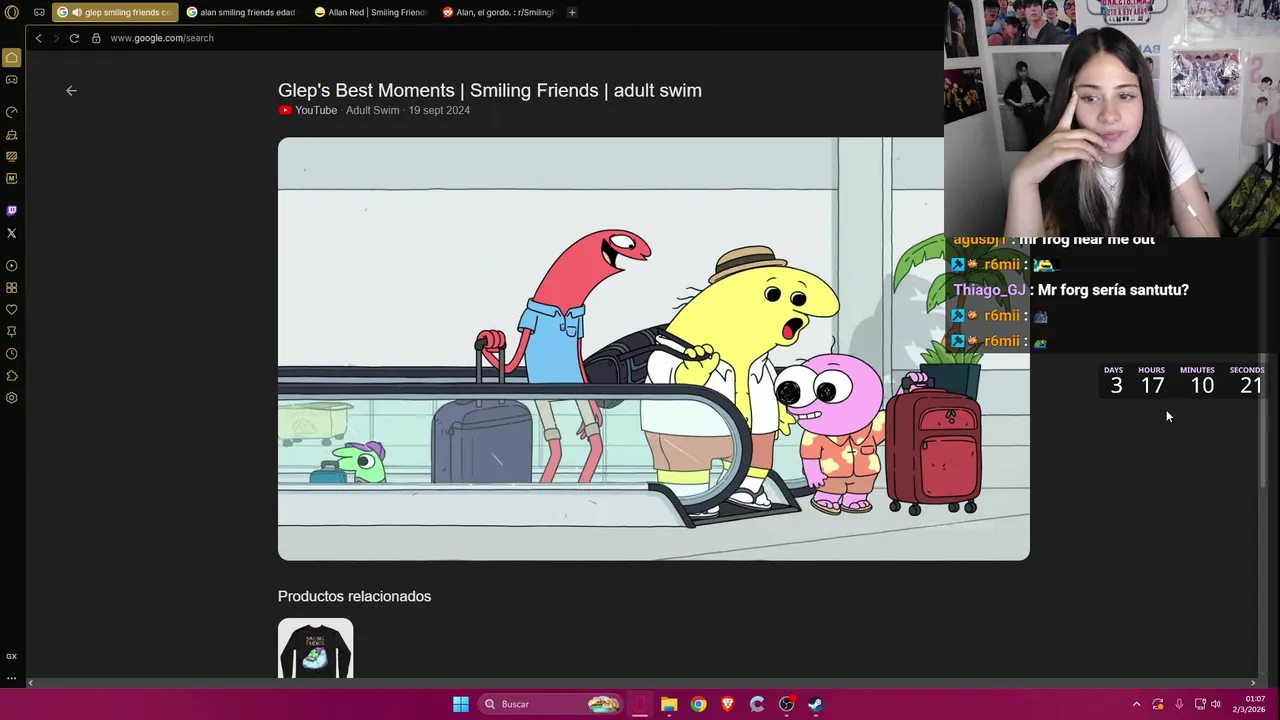Screen dimensions: 1280x720
Task: Open the Twitch panel in sidebar
Action: 12,210
